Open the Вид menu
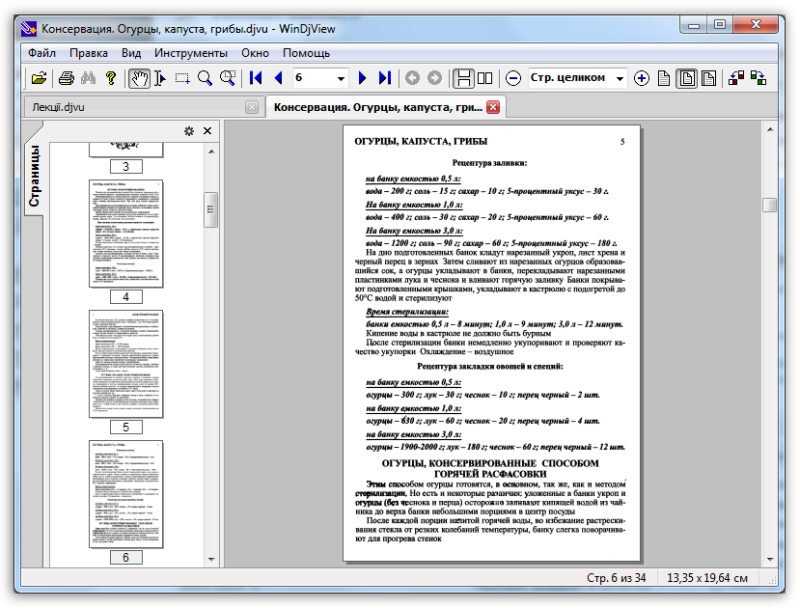800x608 pixels. click(131, 53)
